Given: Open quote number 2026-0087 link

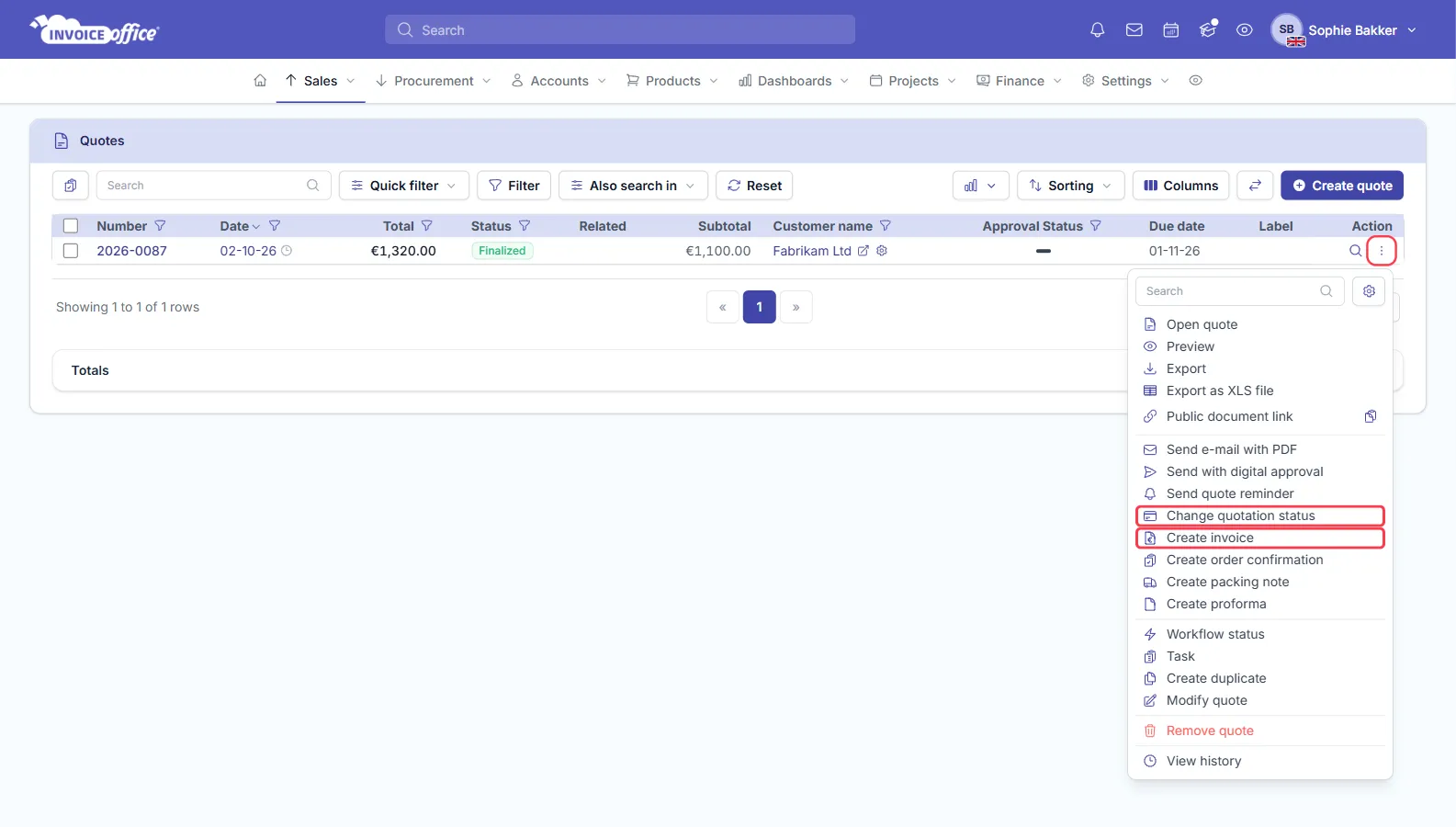Looking at the screenshot, I should click(x=131, y=251).
